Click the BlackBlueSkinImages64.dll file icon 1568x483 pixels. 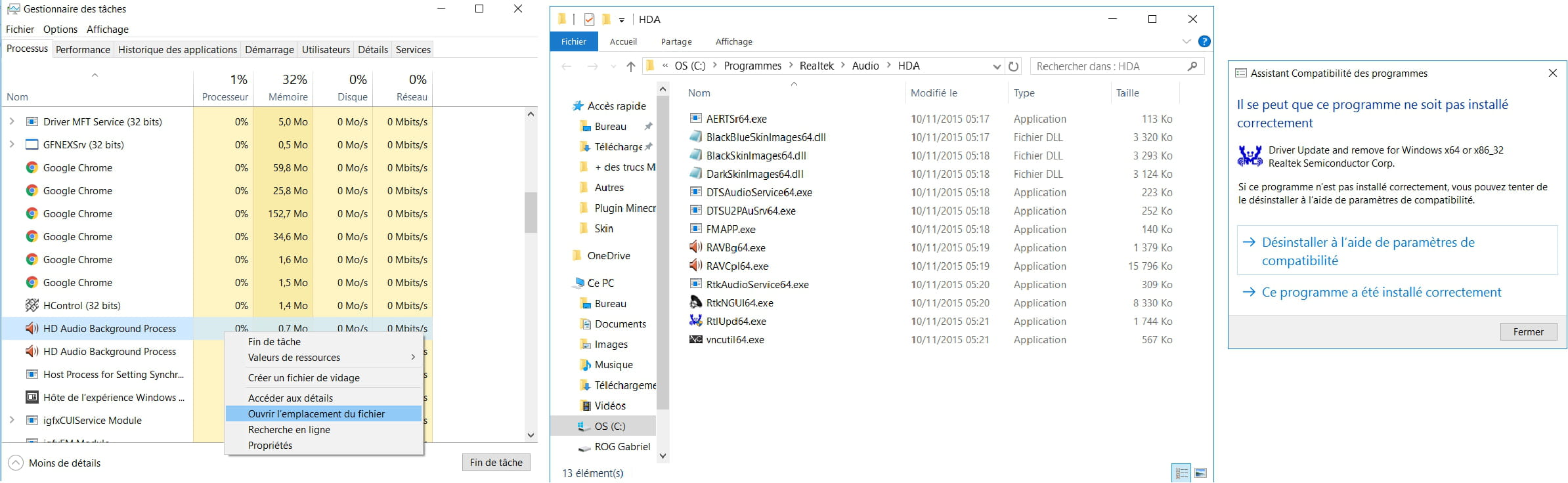695,137
